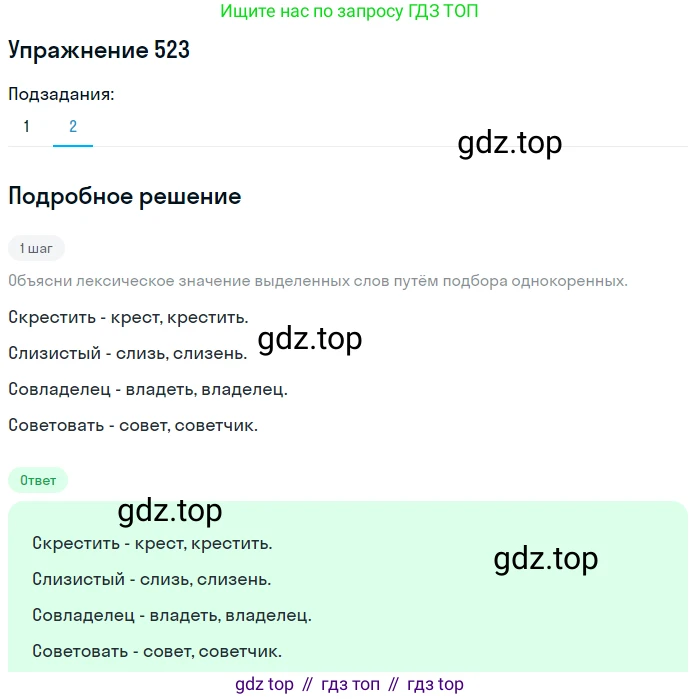700x699 pixels.
Task: Click the 'Советовать' line under the step badge
Action: (133, 425)
